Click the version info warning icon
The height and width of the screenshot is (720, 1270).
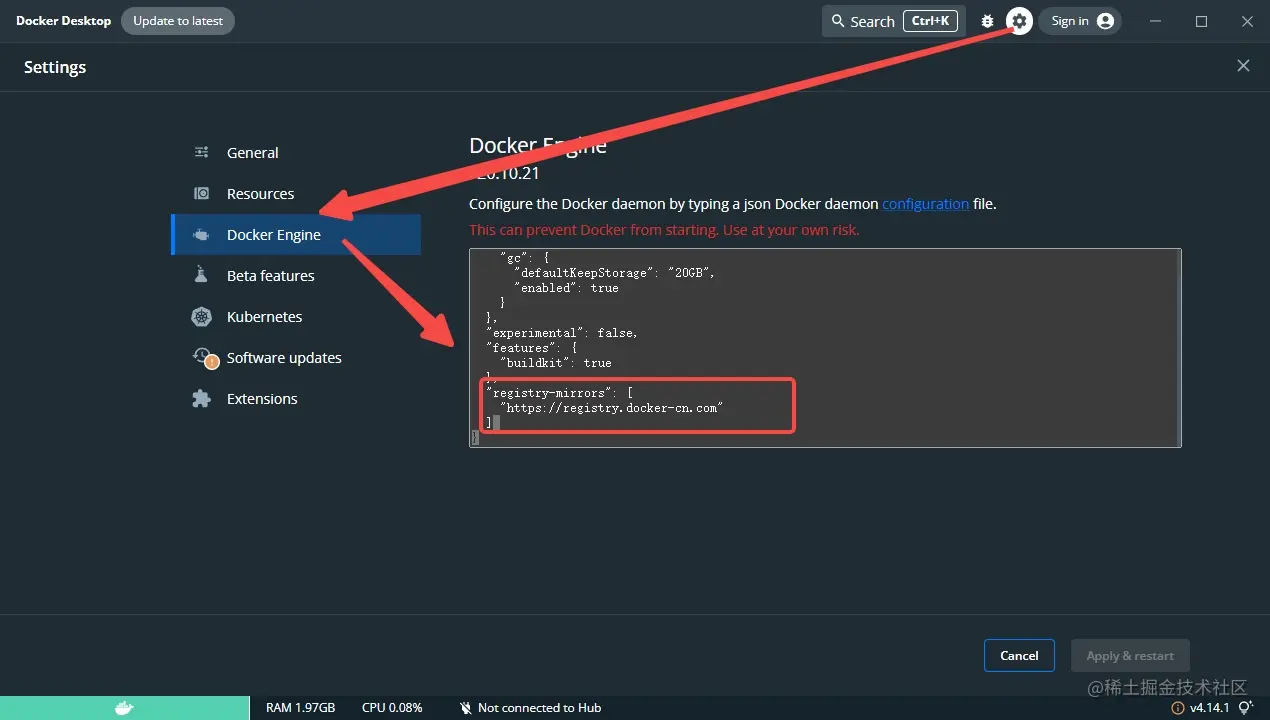(1177, 708)
